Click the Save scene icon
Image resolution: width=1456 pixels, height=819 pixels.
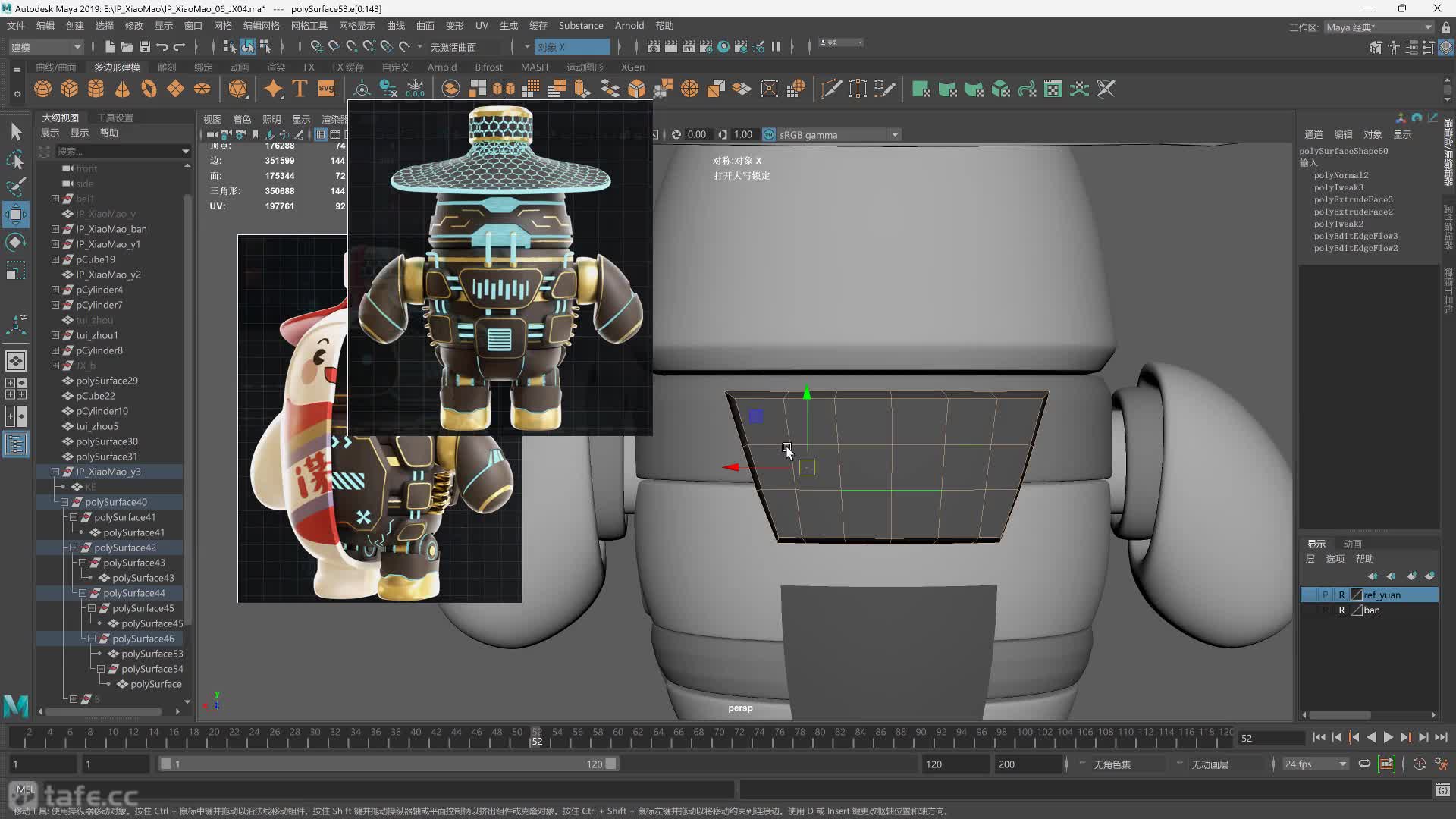tap(144, 47)
